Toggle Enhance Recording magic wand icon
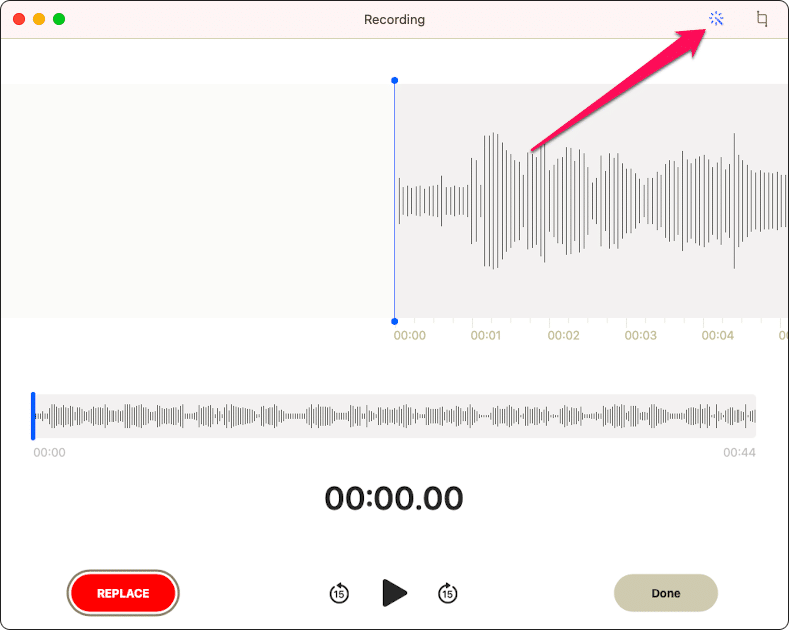Screen dimensions: 789x630 (716, 19)
